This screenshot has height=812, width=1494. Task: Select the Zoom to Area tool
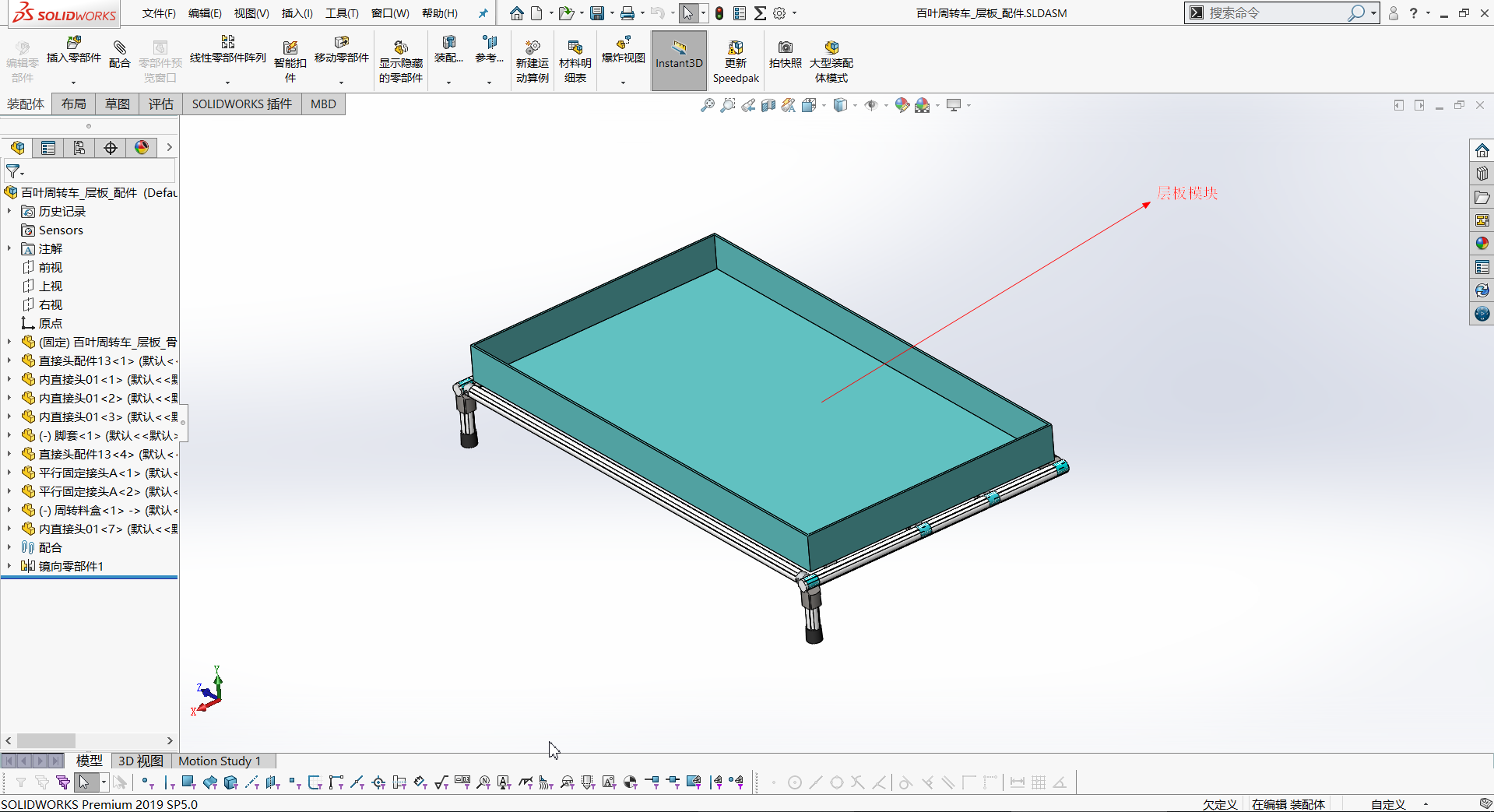pyautogui.click(x=728, y=105)
